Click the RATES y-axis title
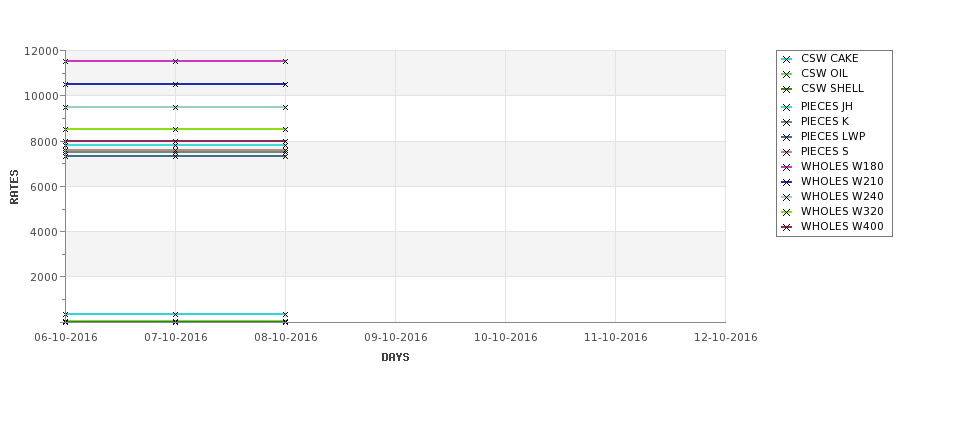Viewport: 975px width, 429px height. pyautogui.click(x=14, y=187)
